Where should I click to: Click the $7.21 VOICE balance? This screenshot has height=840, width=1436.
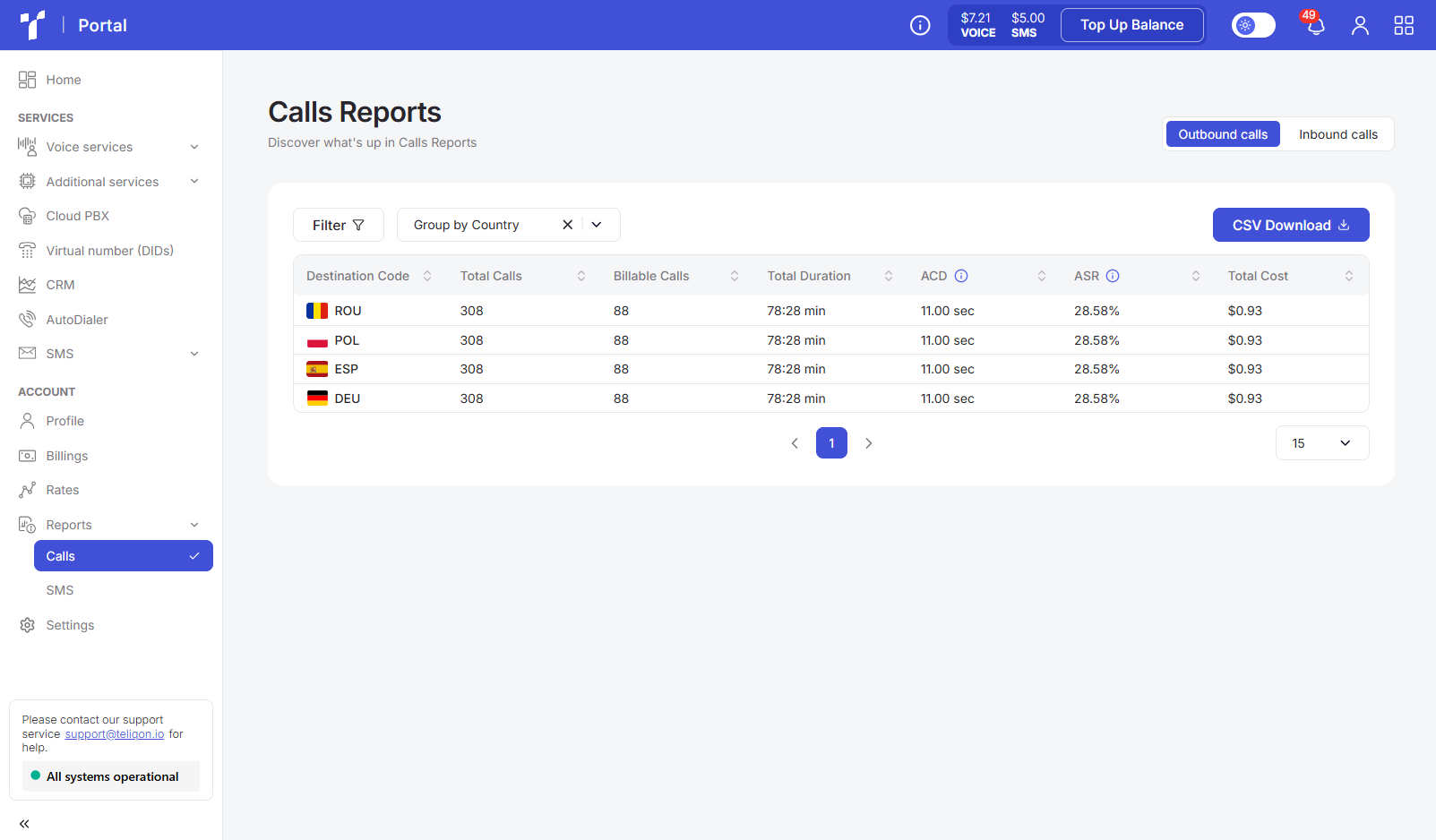pyautogui.click(x=977, y=25)
